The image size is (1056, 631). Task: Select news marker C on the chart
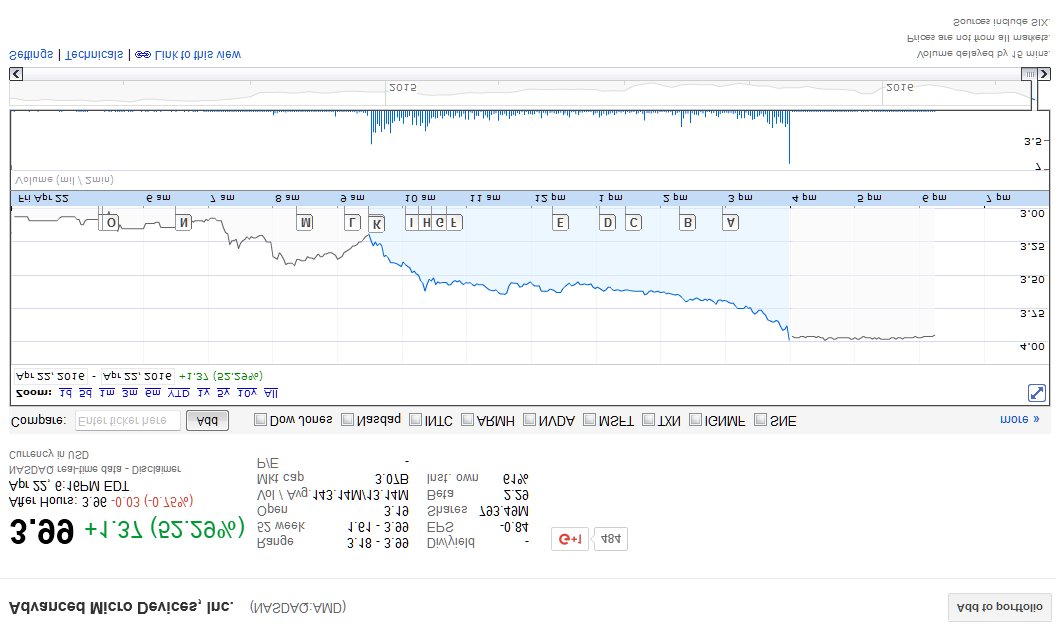tap(633, 222)
